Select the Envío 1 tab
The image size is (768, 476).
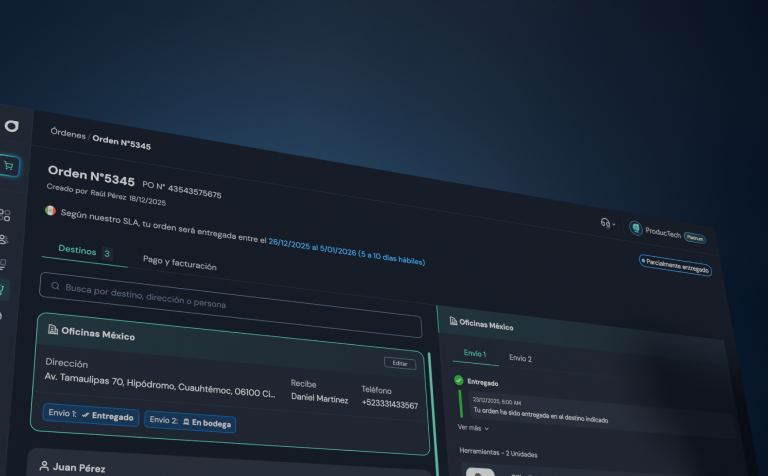click(475, 353)
